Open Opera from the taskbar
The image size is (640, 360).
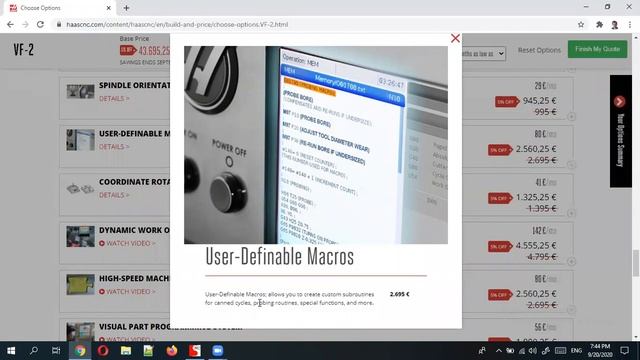[103, 351]
